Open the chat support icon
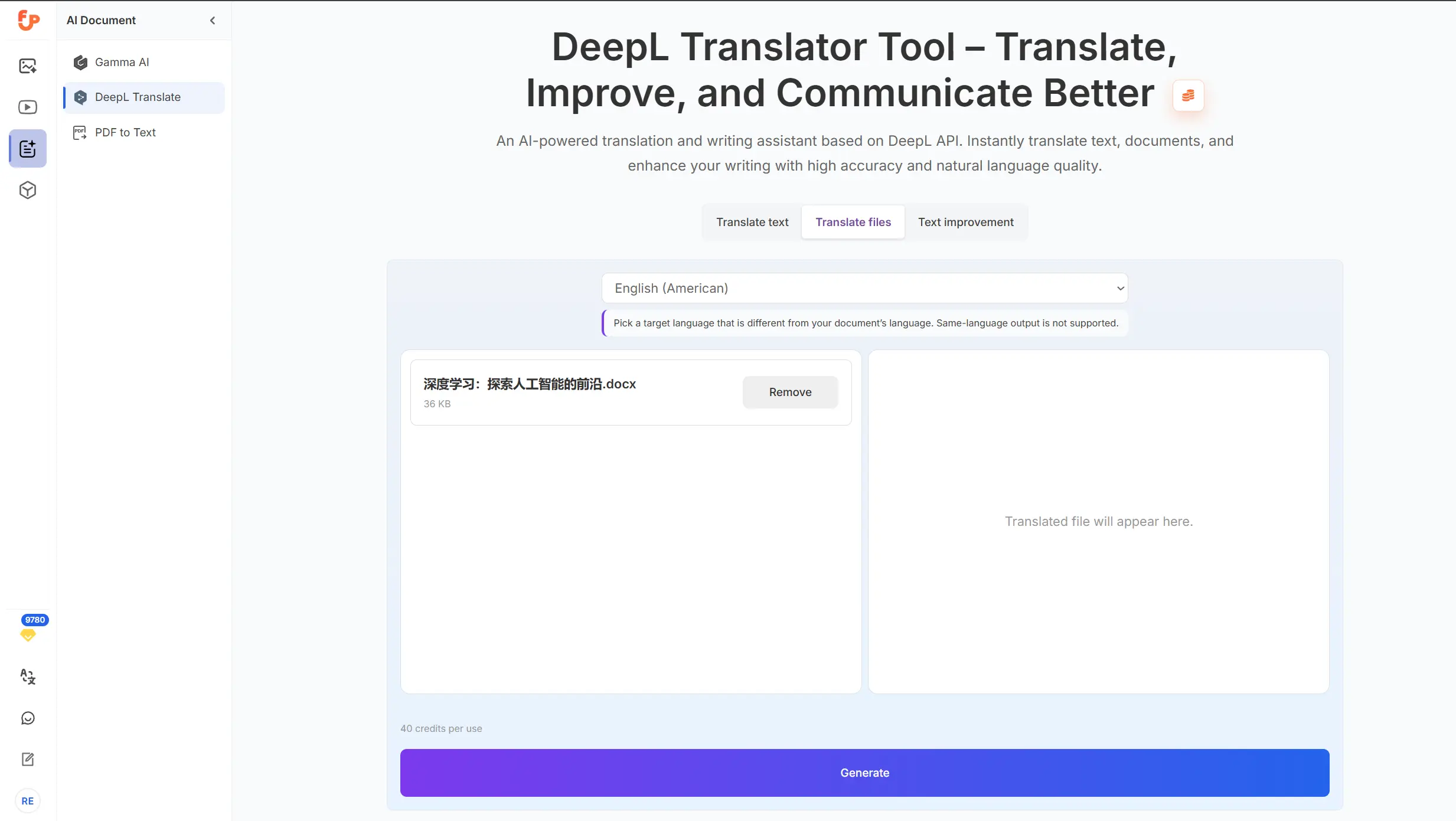The height and width of the screenshot is (821, 1456). [28, 718]
